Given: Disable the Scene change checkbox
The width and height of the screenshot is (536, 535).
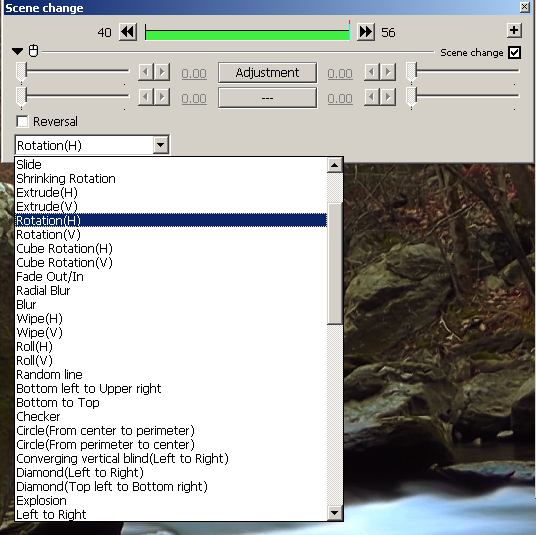Looking at the screenshot, I should [x=514, y=53].
